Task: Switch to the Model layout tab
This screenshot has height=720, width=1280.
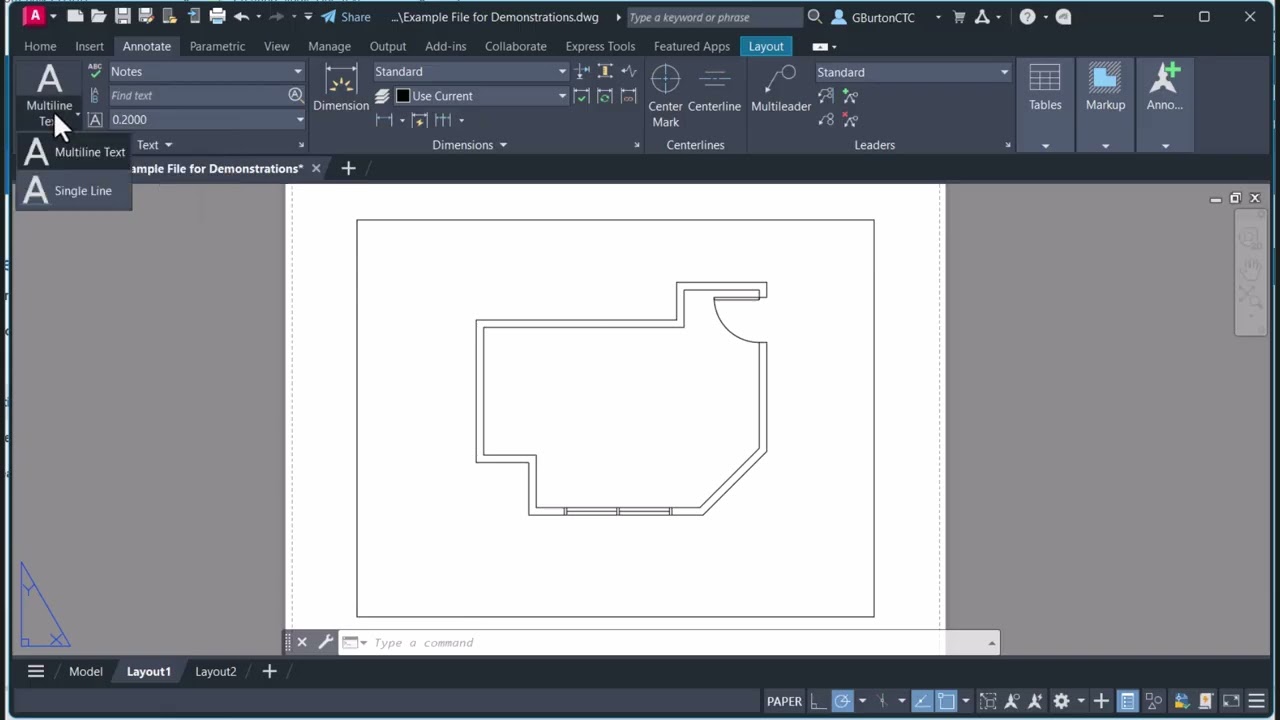Action: tap(85, 671)
